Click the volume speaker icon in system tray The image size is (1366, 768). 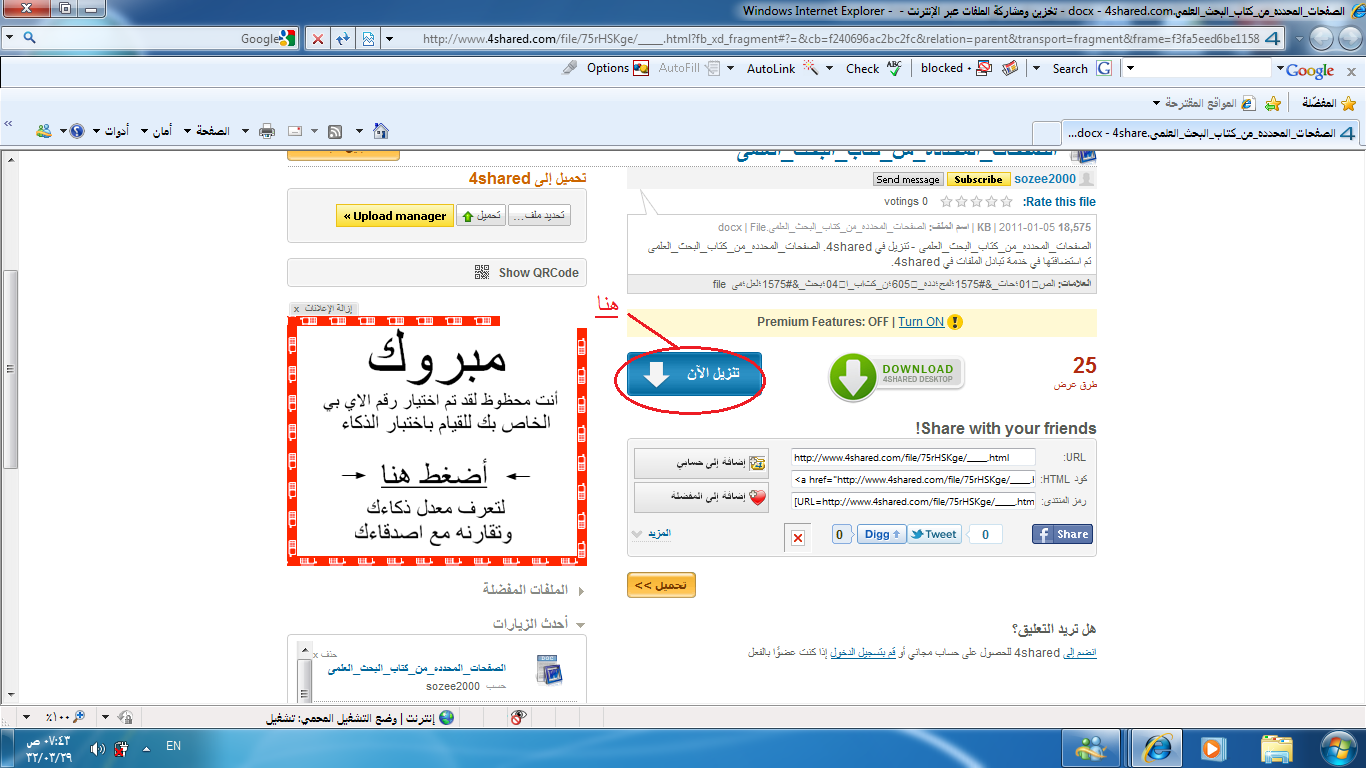pos(97,748)
